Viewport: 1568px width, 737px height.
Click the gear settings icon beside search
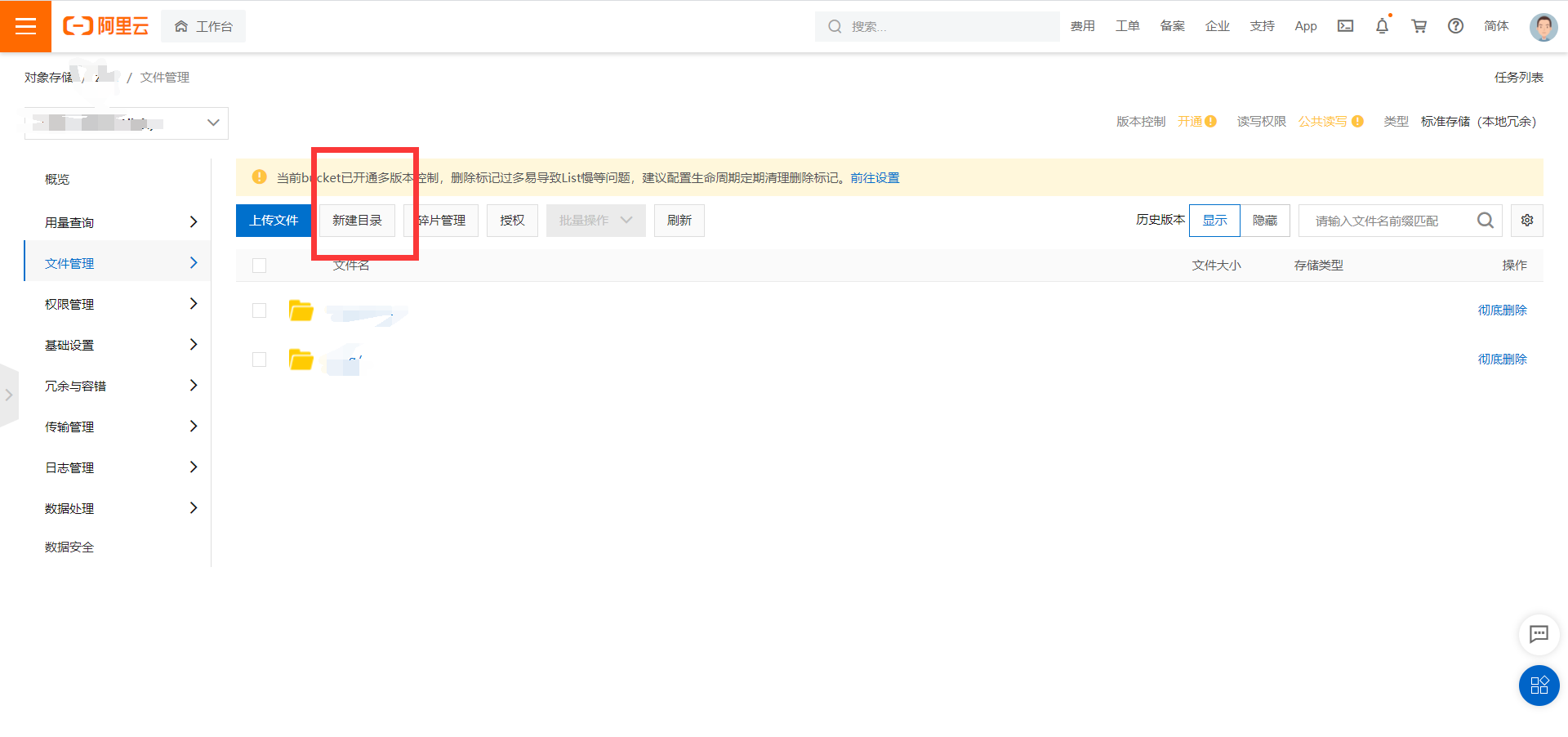1526,220
